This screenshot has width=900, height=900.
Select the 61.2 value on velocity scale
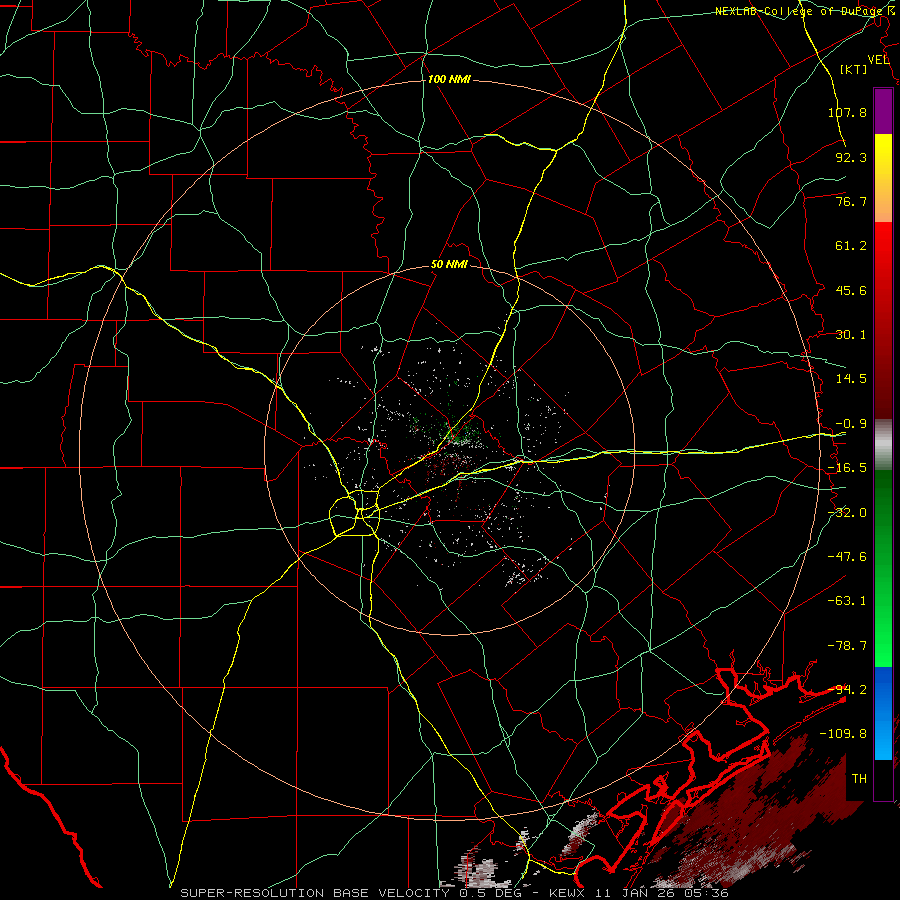point(851,246)
